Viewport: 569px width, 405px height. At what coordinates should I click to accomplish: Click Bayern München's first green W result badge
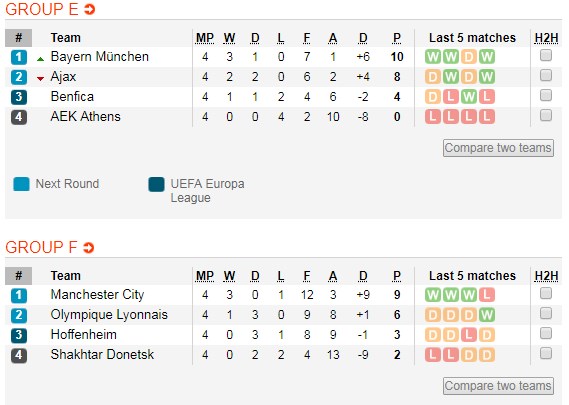(x=433, y=57)
